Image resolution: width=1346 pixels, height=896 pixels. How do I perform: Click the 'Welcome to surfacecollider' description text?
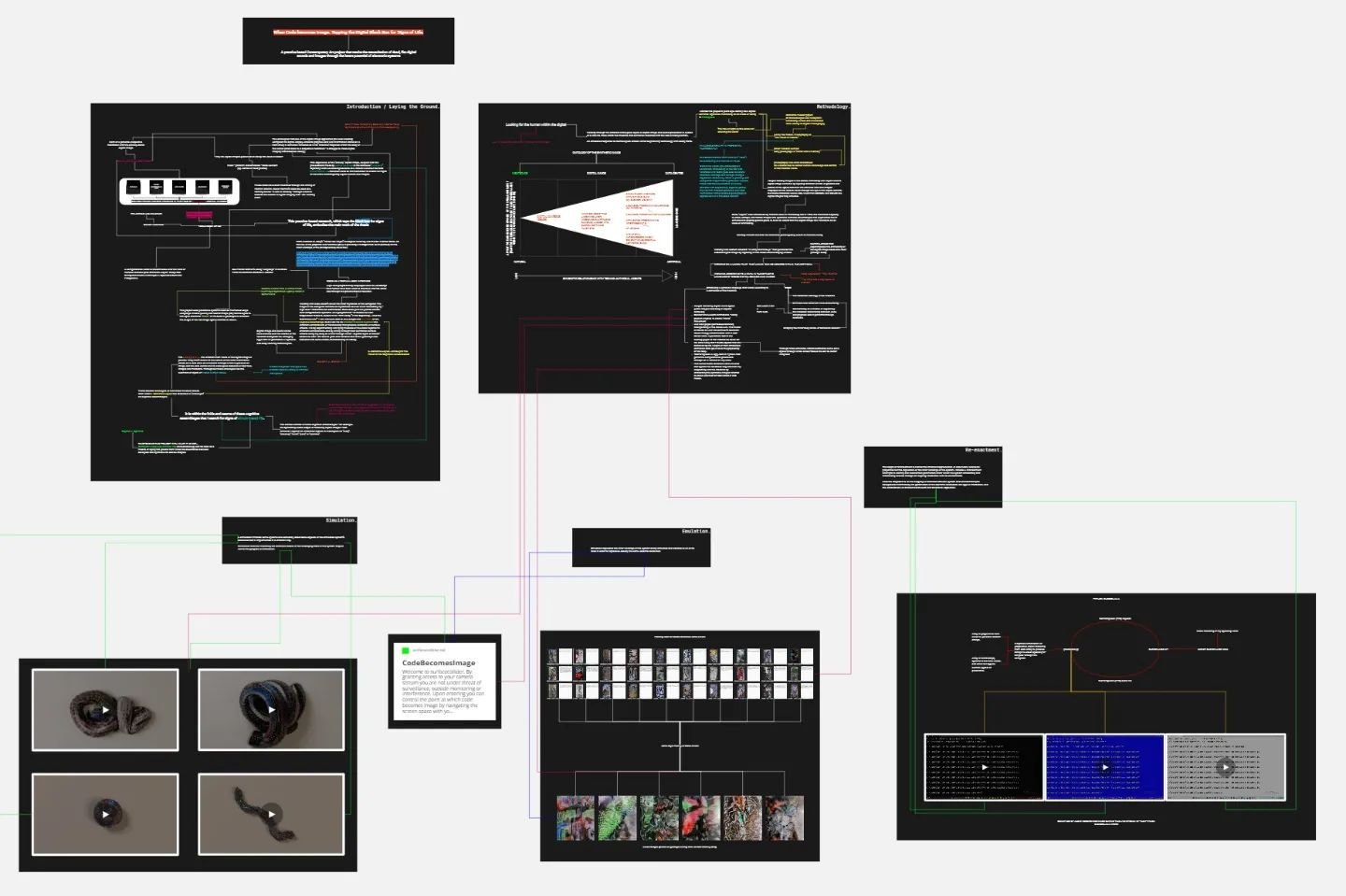coord(443,691)
